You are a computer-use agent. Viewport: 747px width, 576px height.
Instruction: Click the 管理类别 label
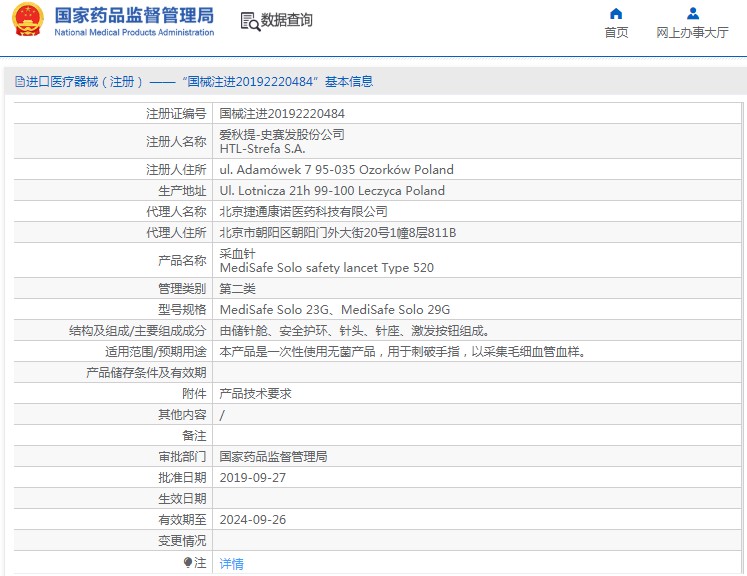click(182, 289)
